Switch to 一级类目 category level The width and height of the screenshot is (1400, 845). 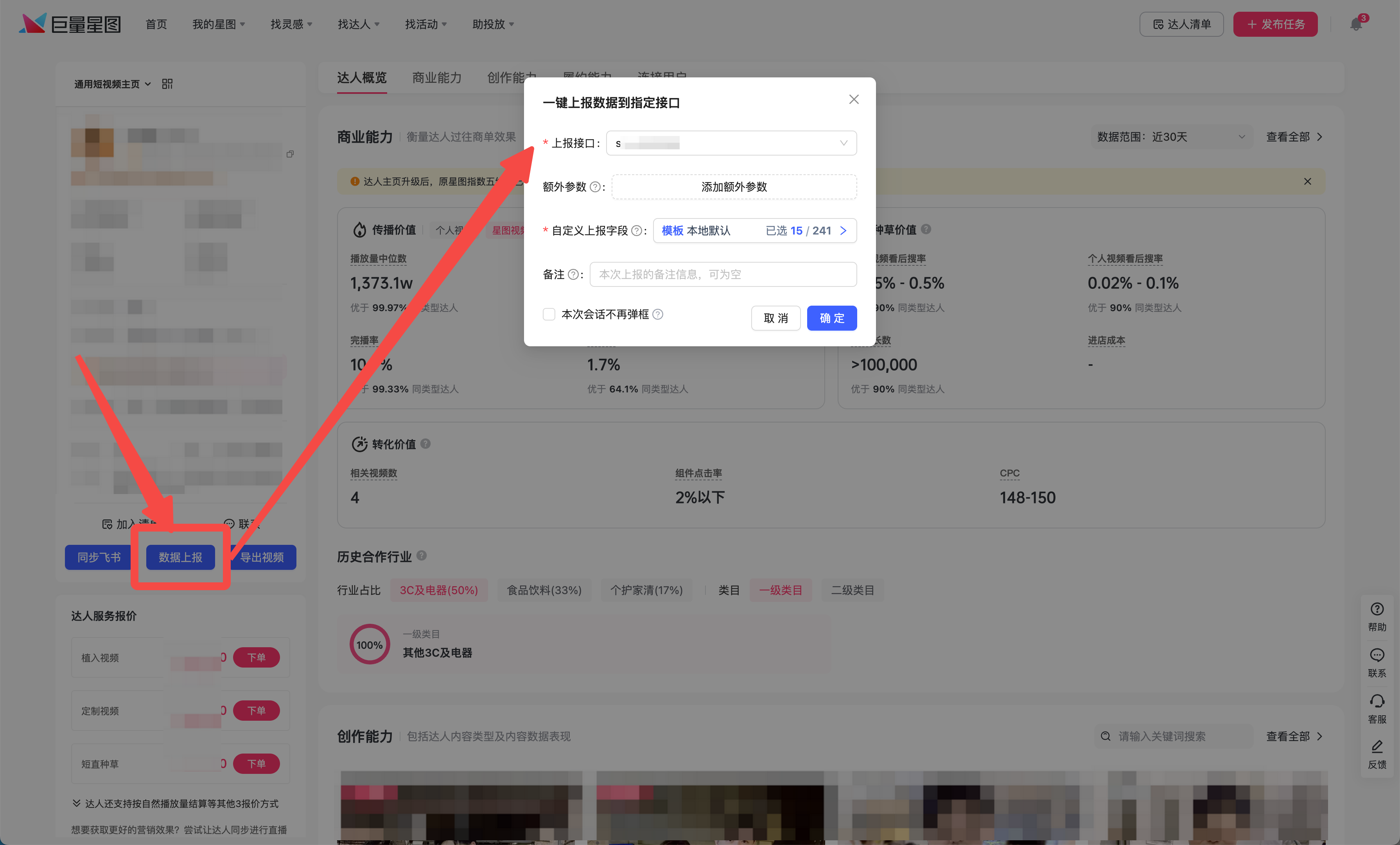coord(781,590)
